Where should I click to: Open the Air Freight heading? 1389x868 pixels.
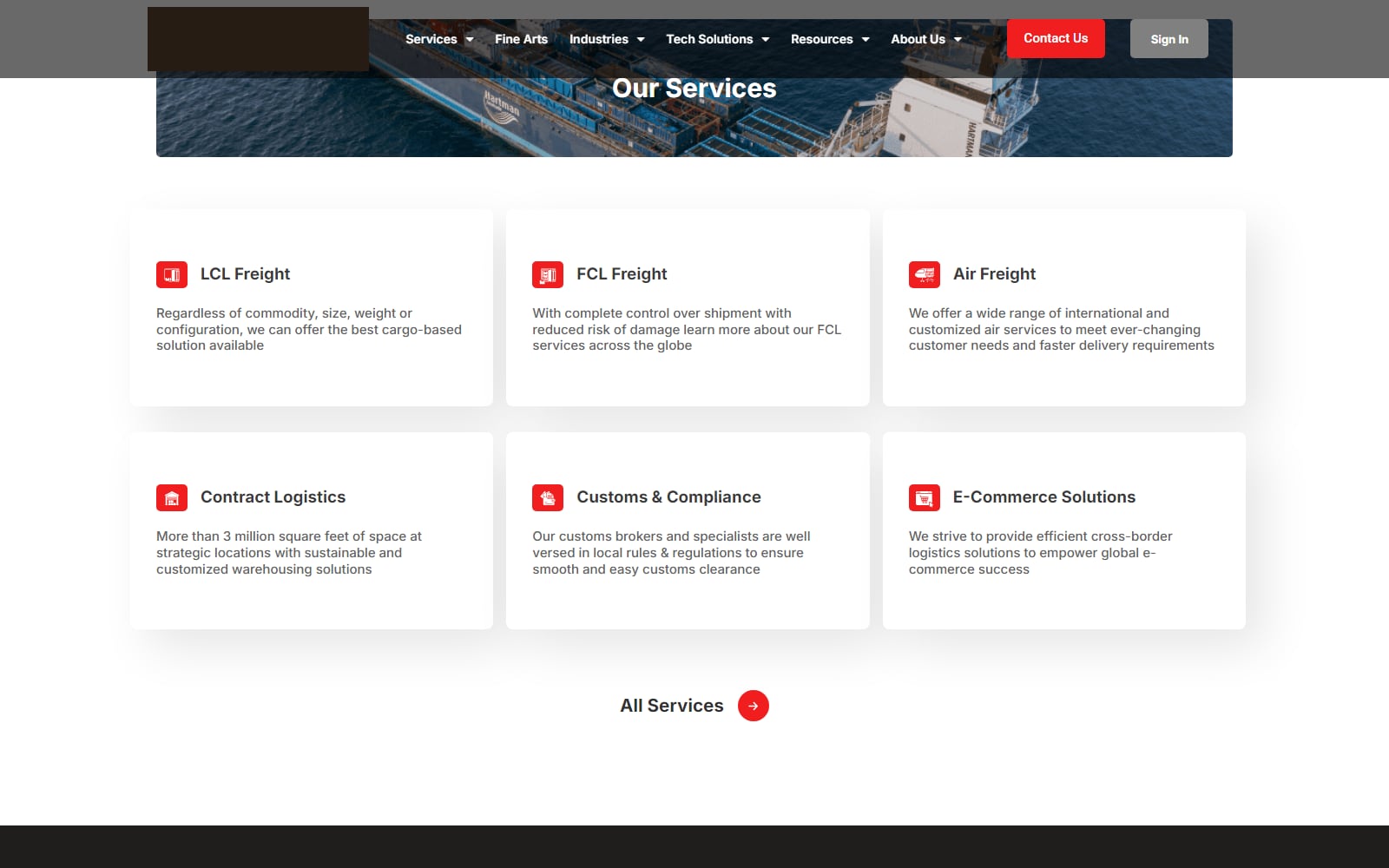pyautogui.click(x=994, y=274)
